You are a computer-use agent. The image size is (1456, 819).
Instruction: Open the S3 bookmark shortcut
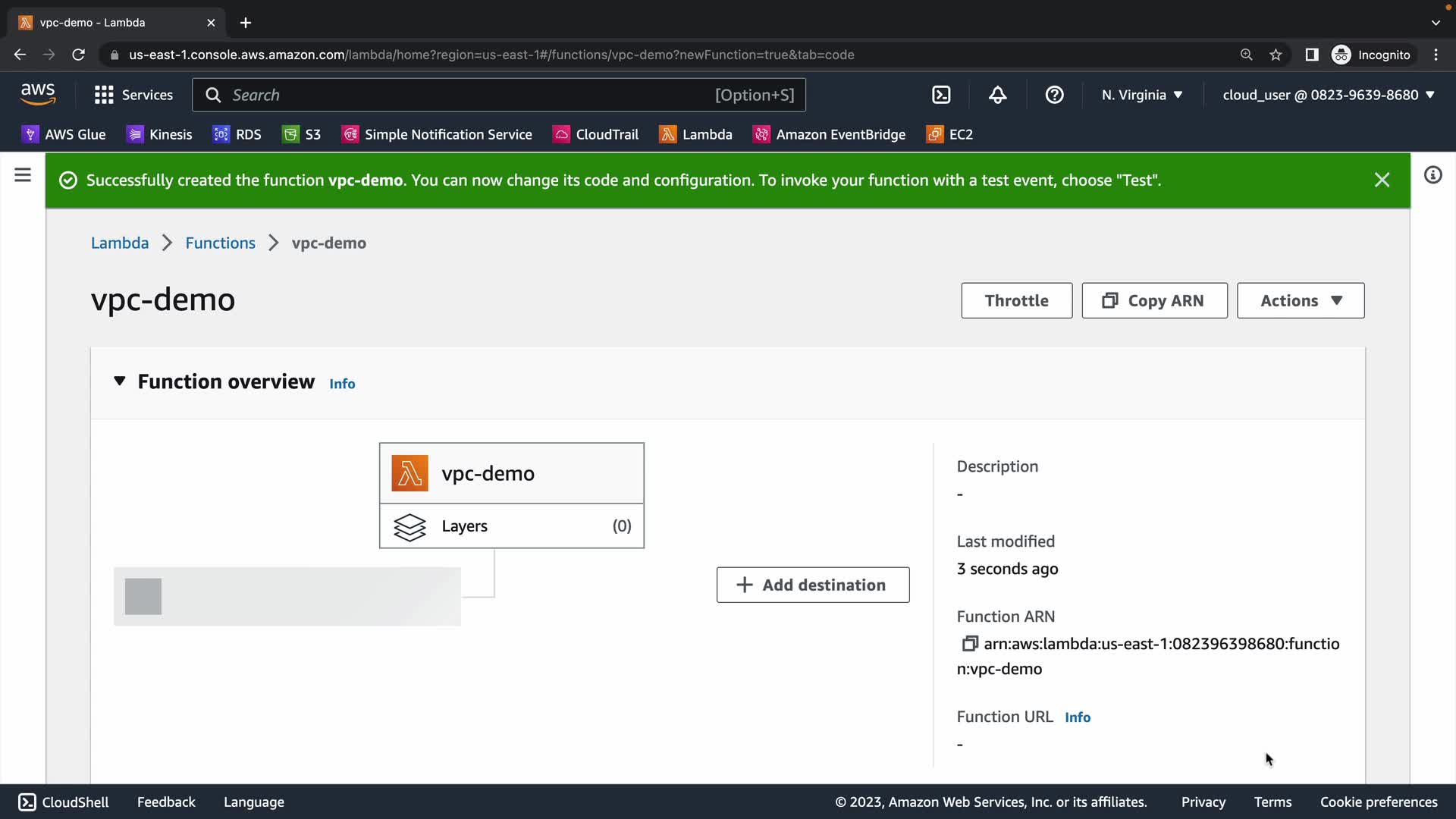point(302,134)
